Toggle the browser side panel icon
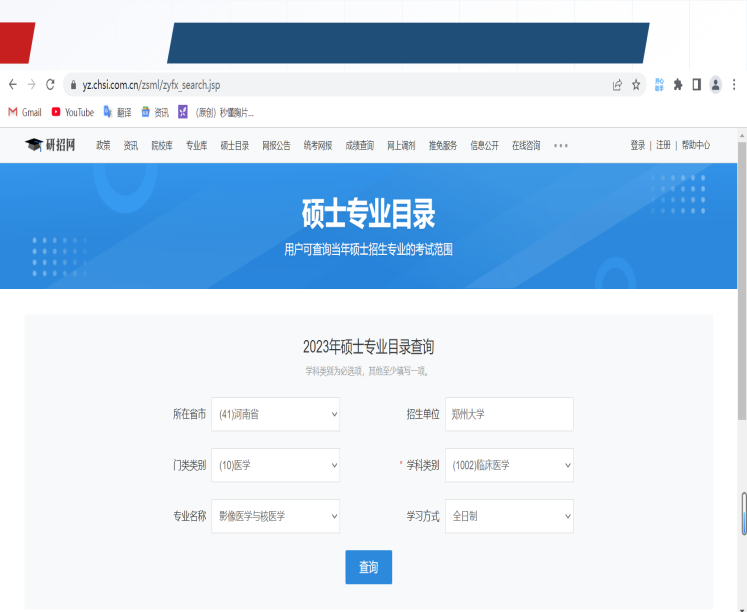The width and height of the screenshot is (747, 612). 697,85
